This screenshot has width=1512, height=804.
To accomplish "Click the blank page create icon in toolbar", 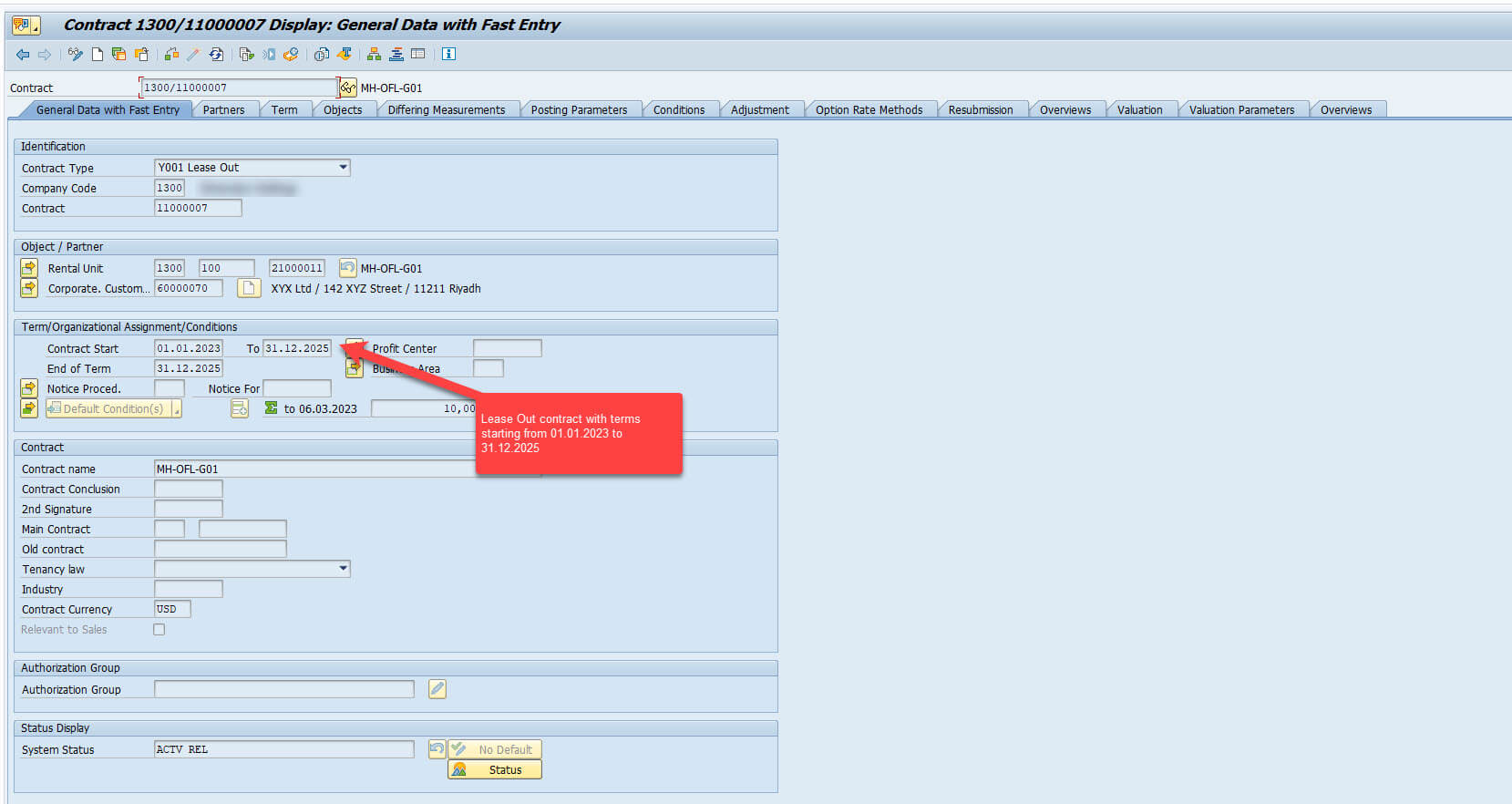I will (98, 55).
